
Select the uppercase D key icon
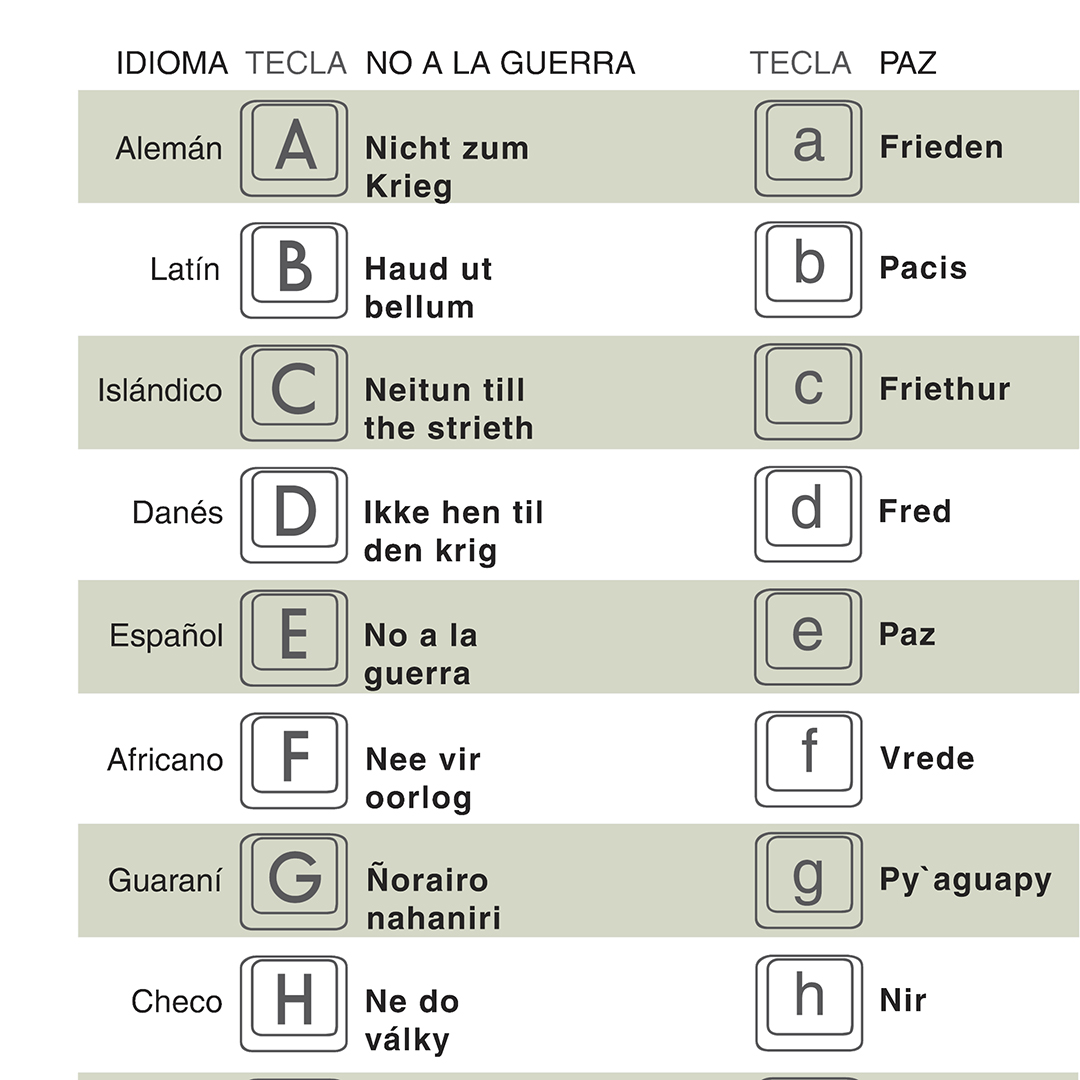(x=294, y=515)
